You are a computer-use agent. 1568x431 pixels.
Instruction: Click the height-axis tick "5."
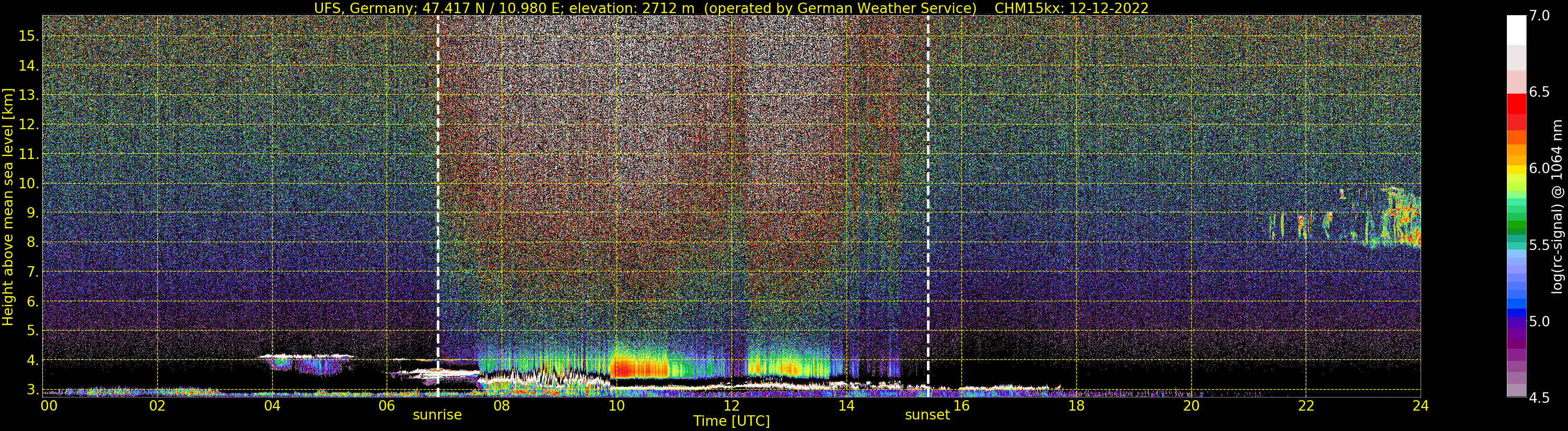coord(33,331)
